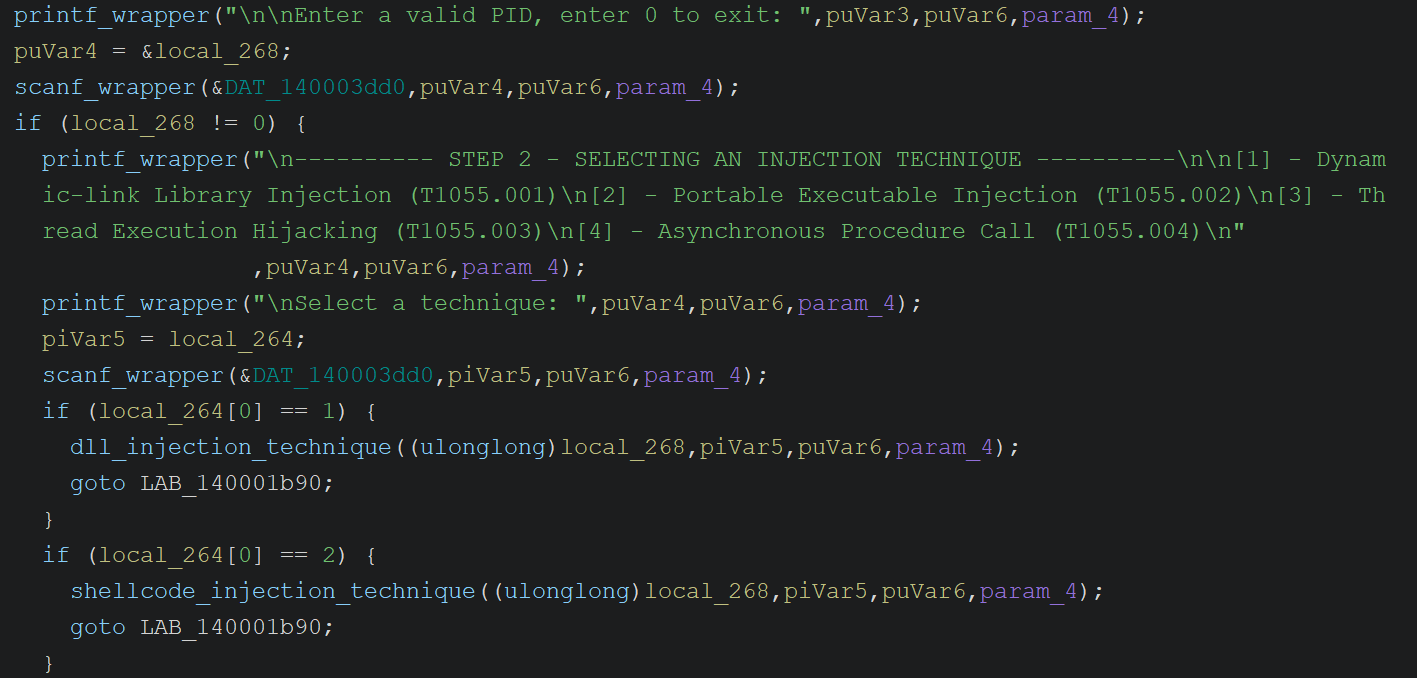Click DAT_140003dd0 in the piVar5 scanf call
1417x678 pixels.
(342, 375)
